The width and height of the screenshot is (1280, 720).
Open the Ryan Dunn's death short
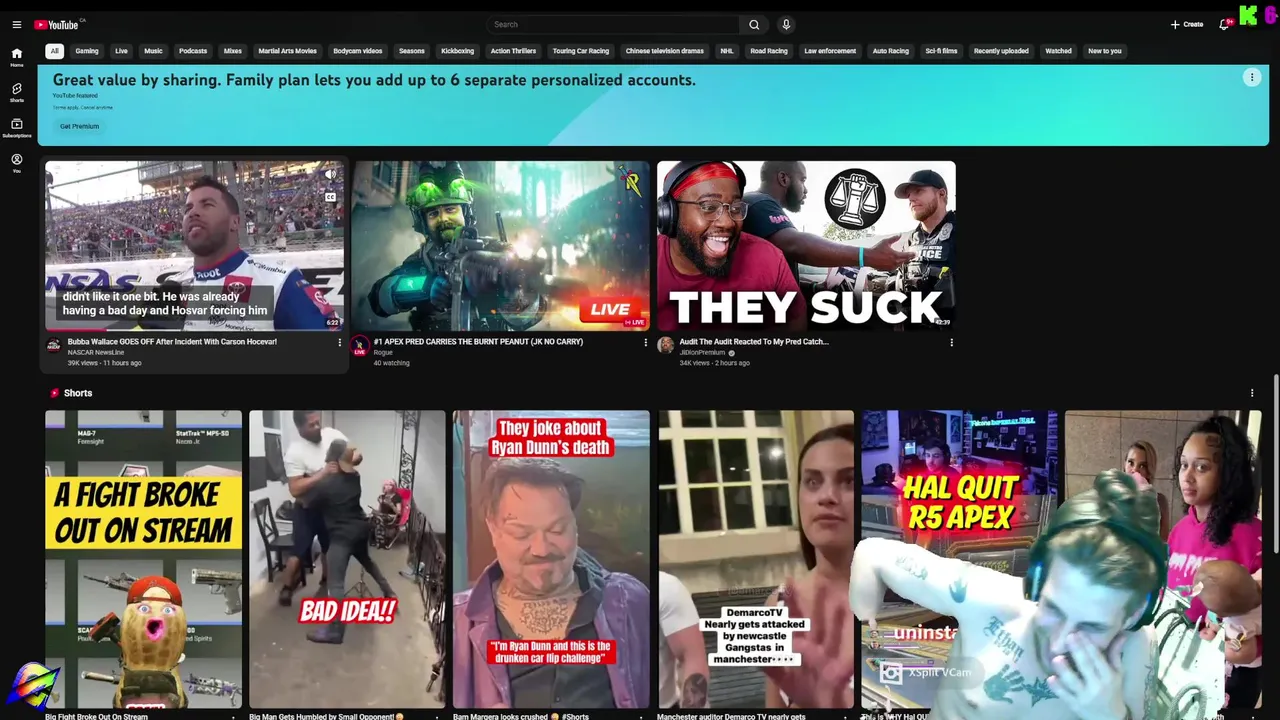point(551,559)
